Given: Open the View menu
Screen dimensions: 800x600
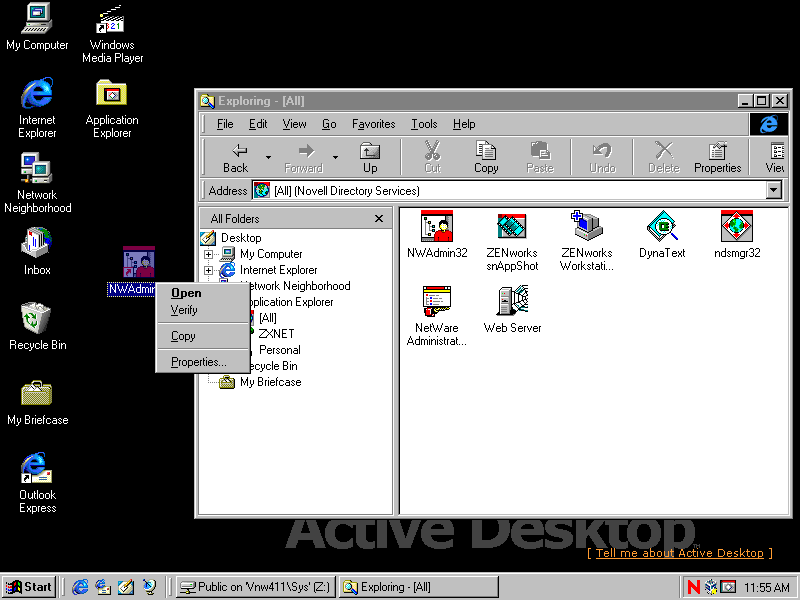Looking at the screenshot, I should [x=294, y=124].
